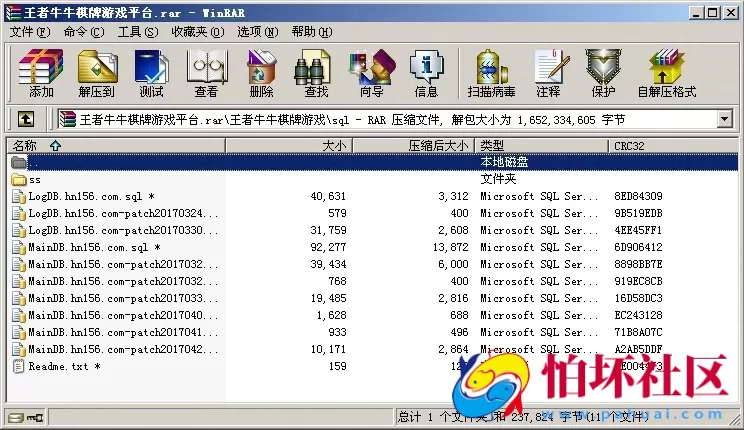Go up one folder level button
The width and height of the screenshot is (744, 430).
(x=27, y=119)
